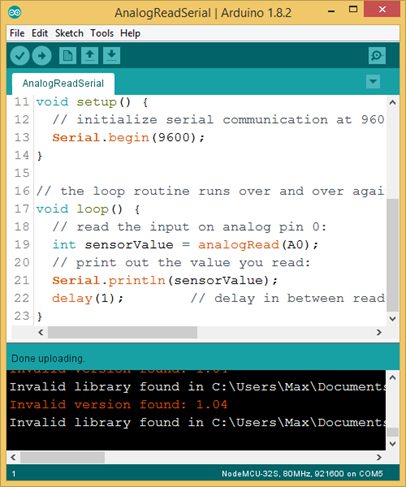Click the console horizontal scrollbar thumb
This screenshot has width=406, height=487.
62,457
